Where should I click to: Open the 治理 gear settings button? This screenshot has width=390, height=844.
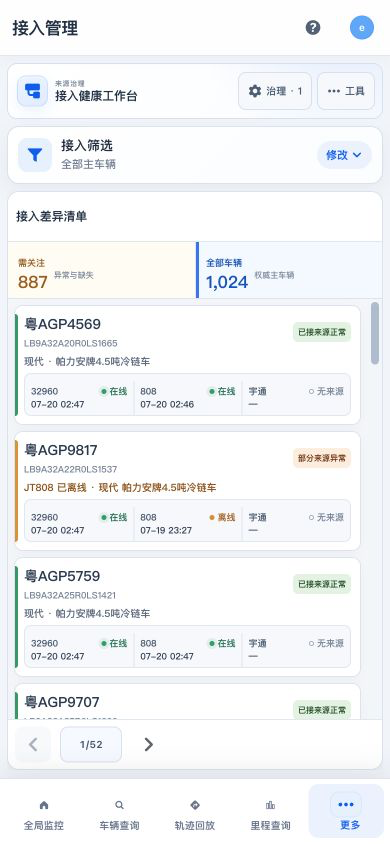[x=275, y=91]
